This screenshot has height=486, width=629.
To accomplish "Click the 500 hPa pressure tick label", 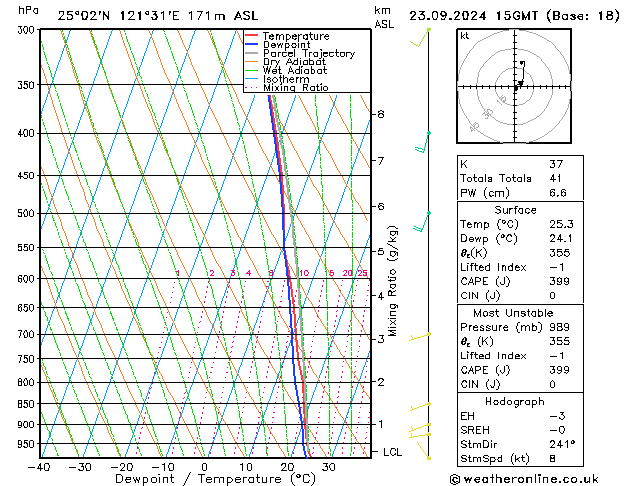I will coord(28,213).
